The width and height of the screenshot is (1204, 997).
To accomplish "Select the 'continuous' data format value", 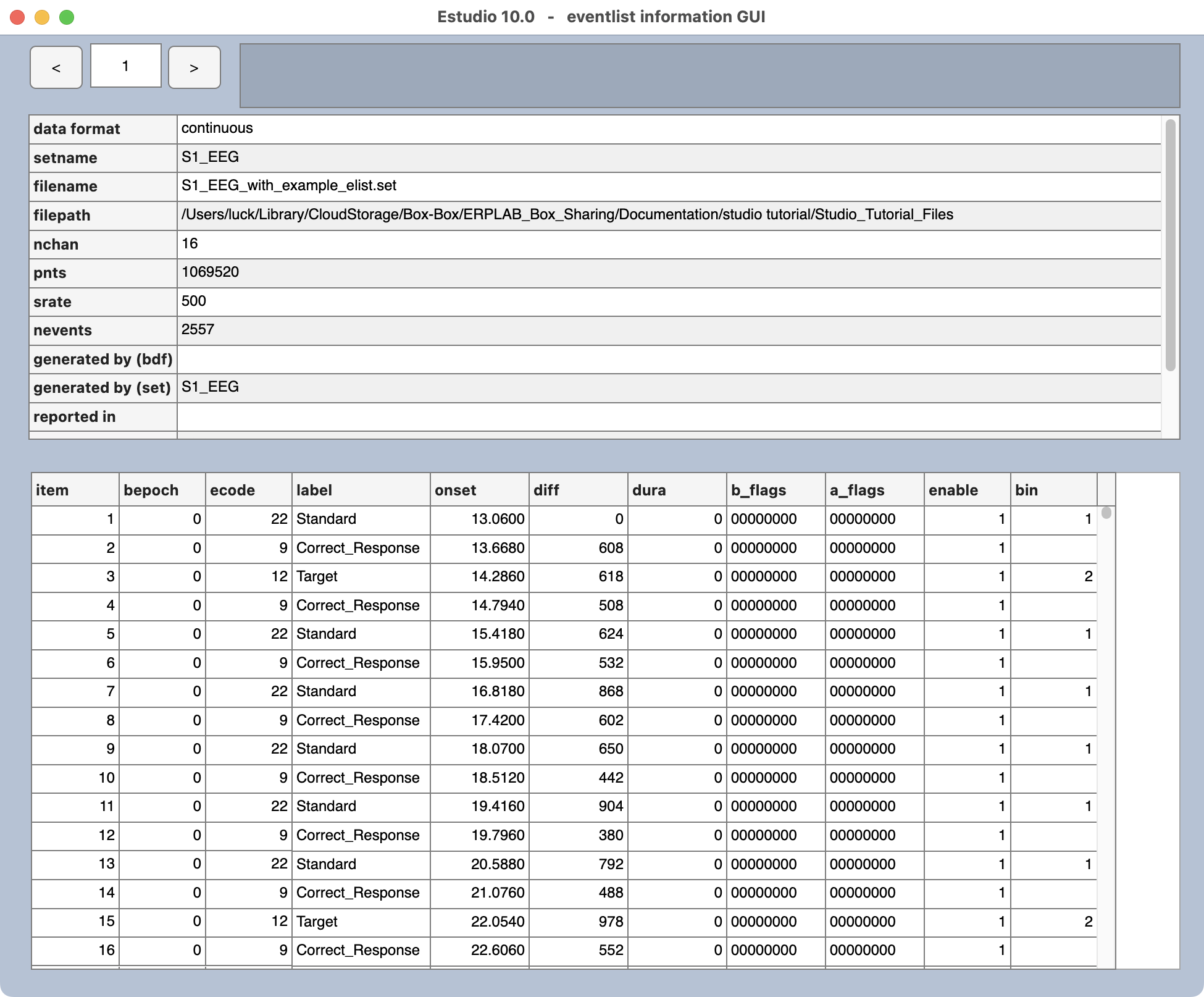I will 217,128.
